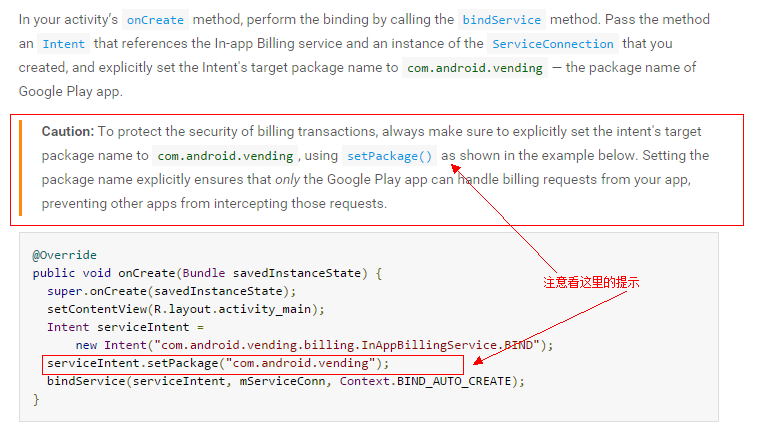Select com.android.vending code in first paragraph
The height and width of the screenshot is (436, 769).
click(475, 68)
